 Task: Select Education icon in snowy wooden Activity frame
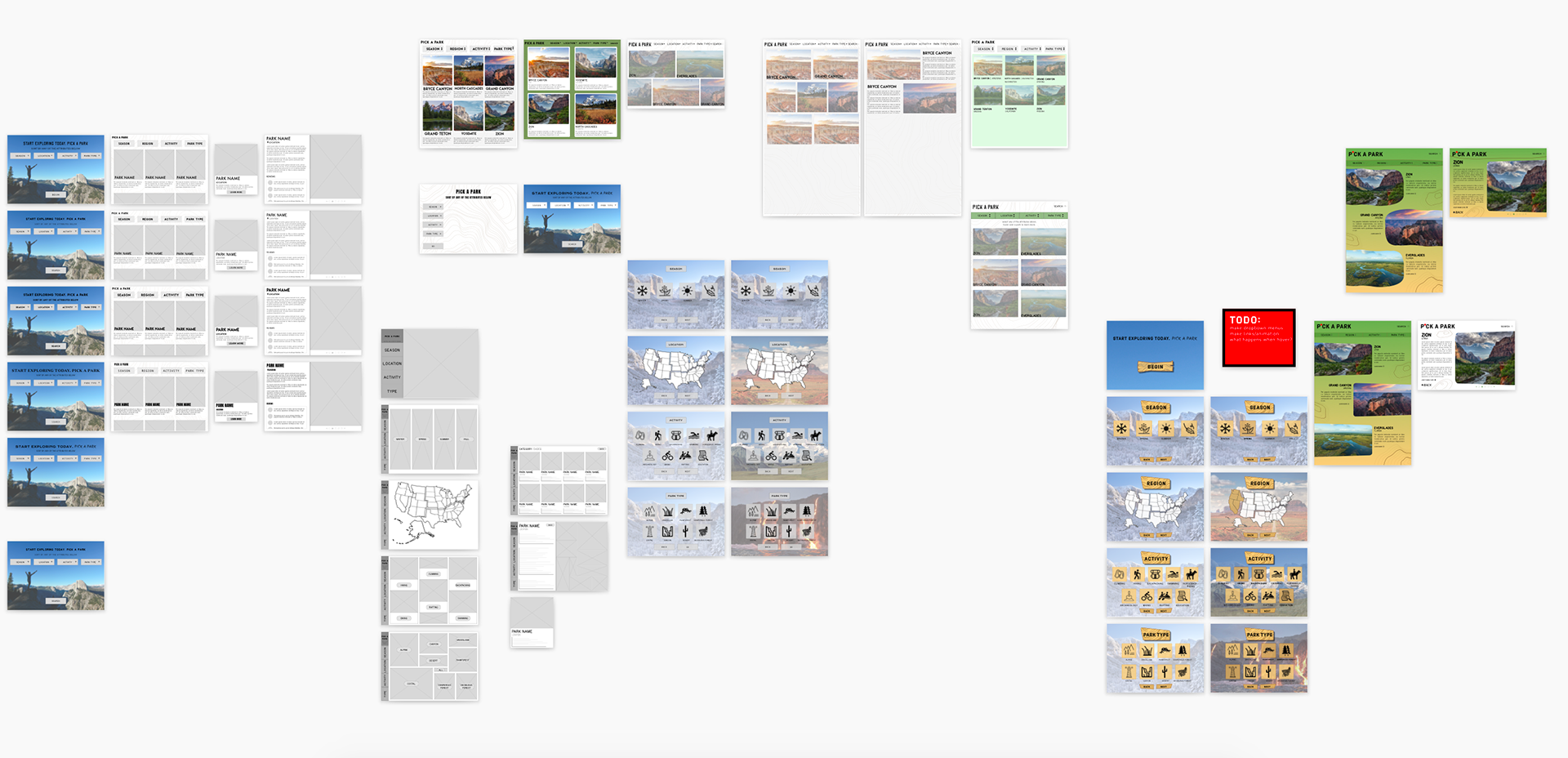1183,596
